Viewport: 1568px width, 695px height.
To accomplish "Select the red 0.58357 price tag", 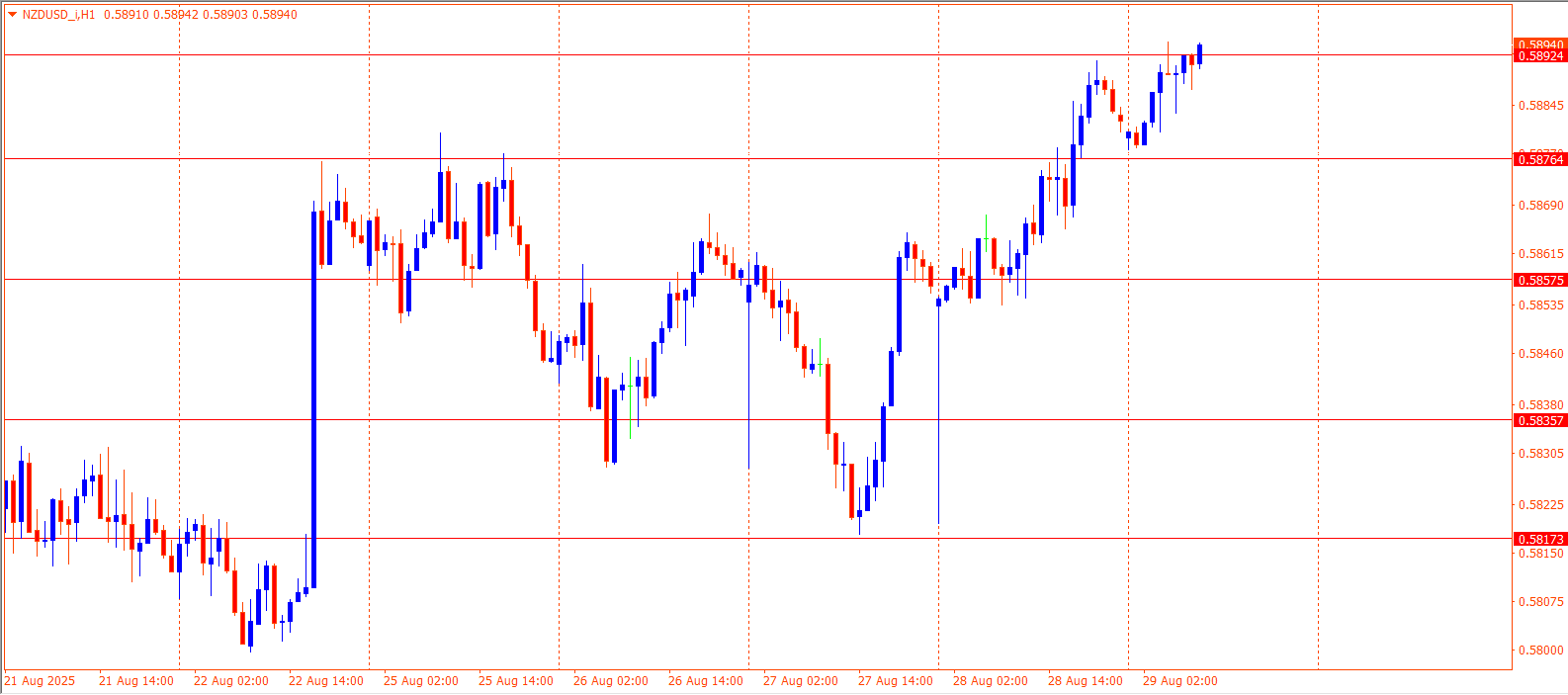I will 1540,420.
